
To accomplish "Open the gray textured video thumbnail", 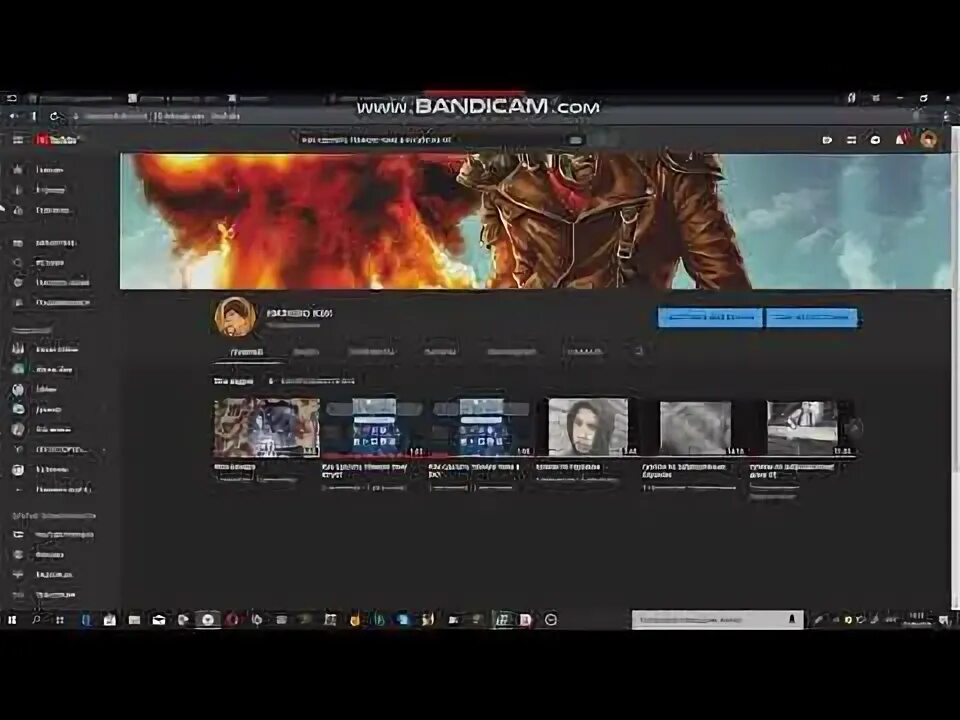I will (695, 427).
